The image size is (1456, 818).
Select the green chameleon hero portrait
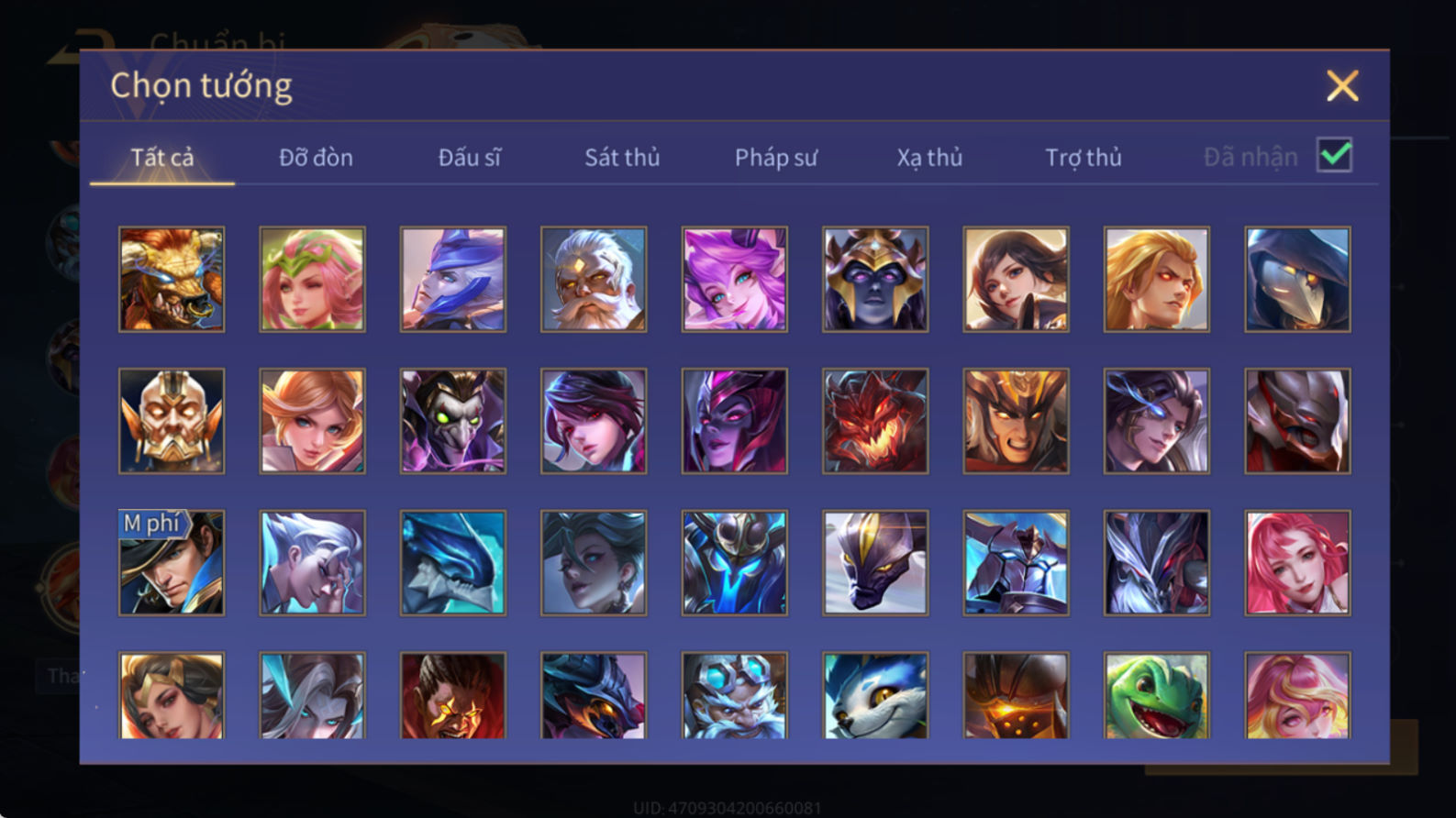[x=1156, y=695]
